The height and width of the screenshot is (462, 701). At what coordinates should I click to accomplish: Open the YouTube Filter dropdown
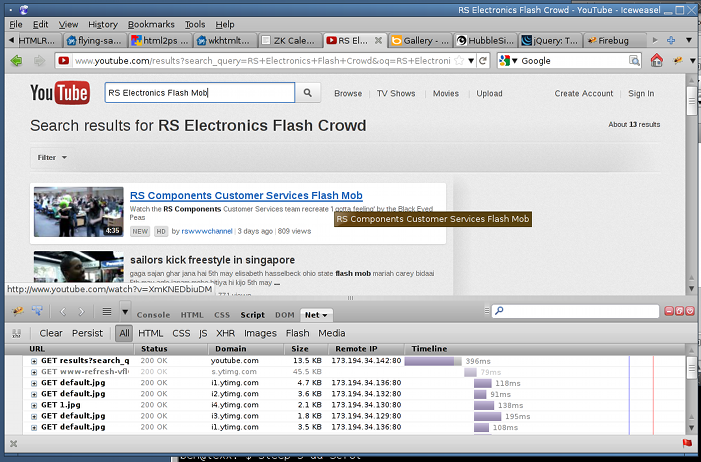(52, 157)
